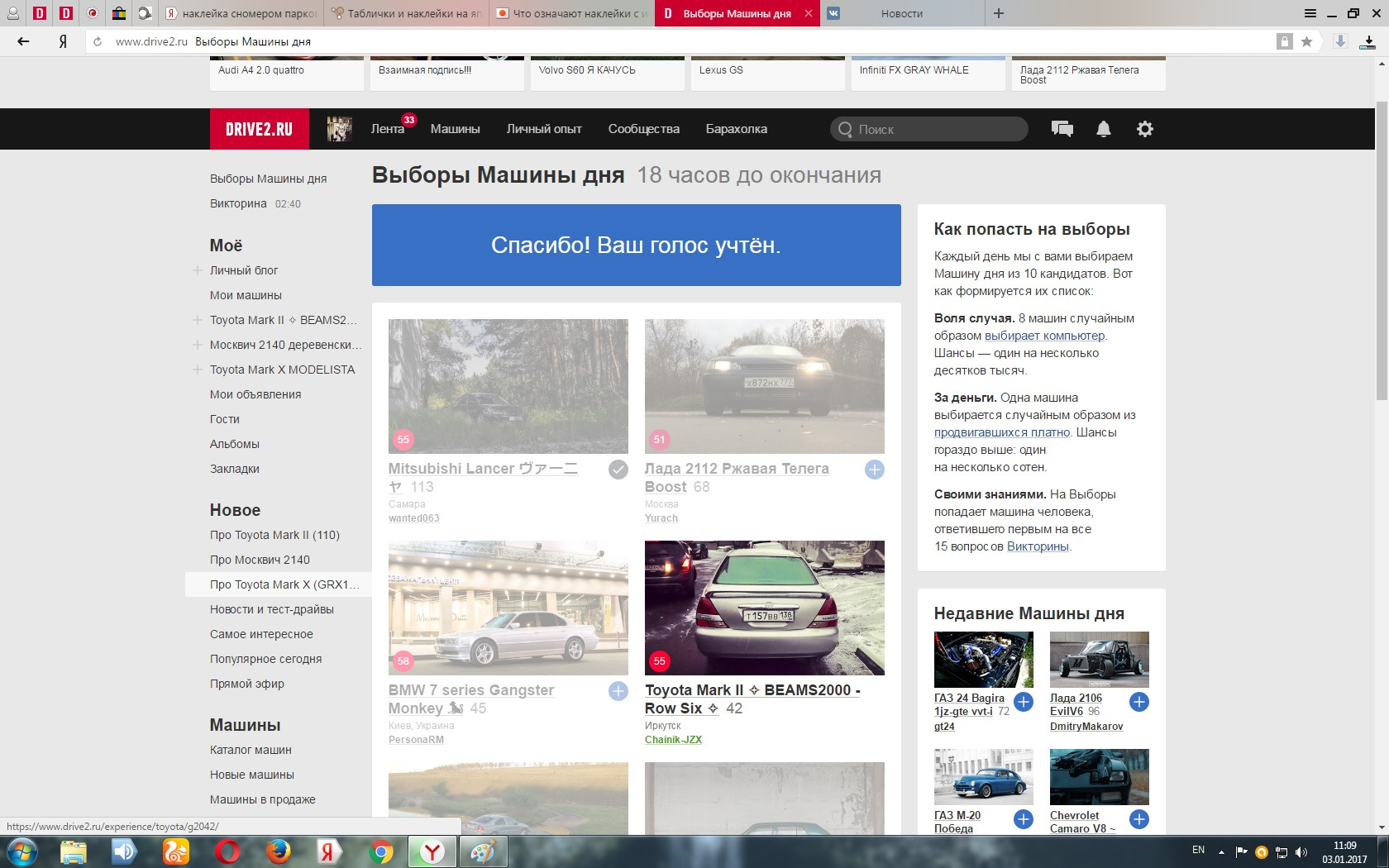The width and height of the screenshot is (1389, 868).
Task: Go back with the browser back arrow
Action: point(23,41)
